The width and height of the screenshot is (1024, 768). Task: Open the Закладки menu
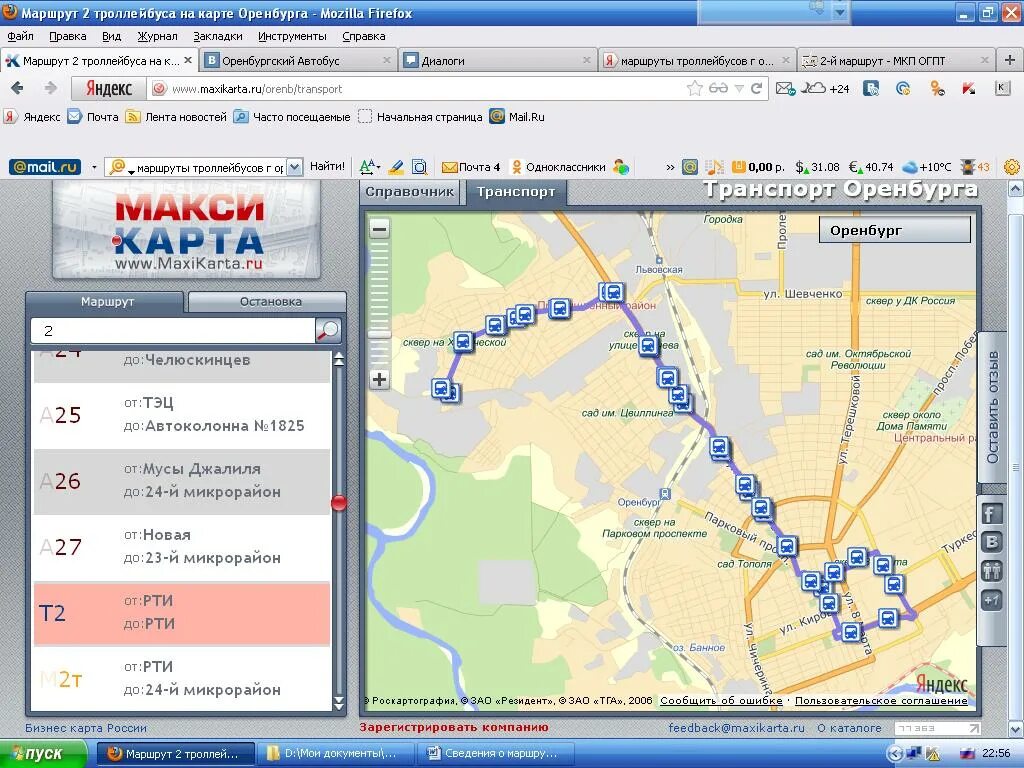click(217, 36)
